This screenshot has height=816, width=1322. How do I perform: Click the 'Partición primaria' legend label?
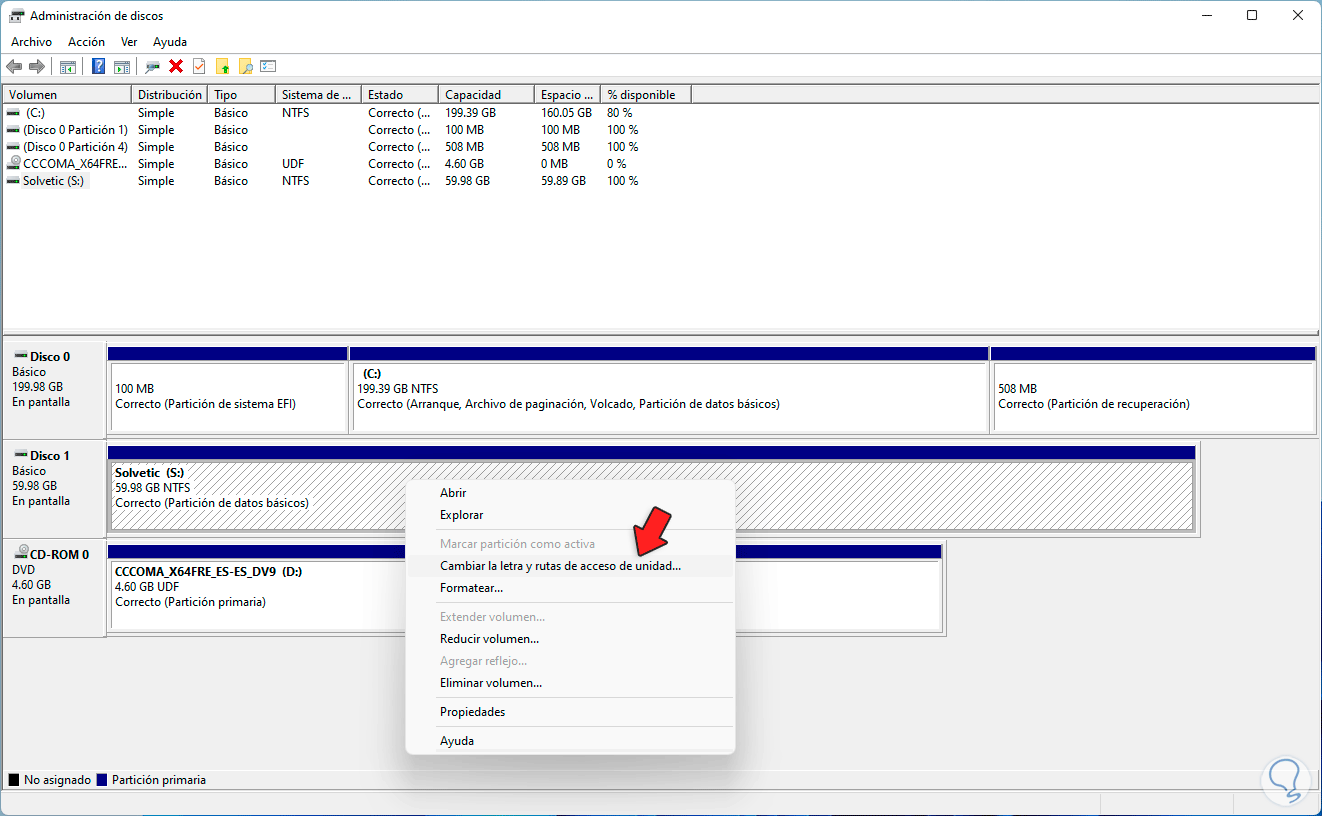(159, 780)
